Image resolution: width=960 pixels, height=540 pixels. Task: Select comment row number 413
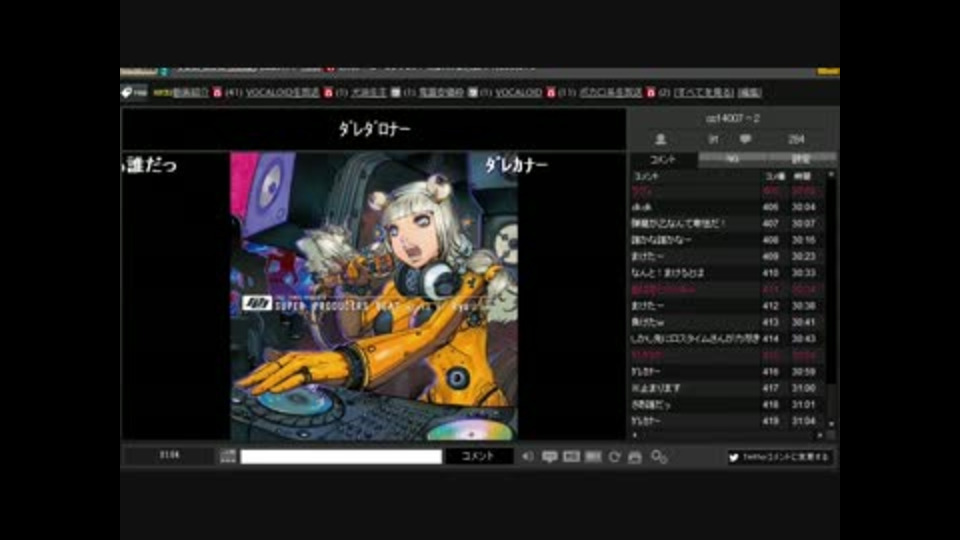(x=727, y=322)
